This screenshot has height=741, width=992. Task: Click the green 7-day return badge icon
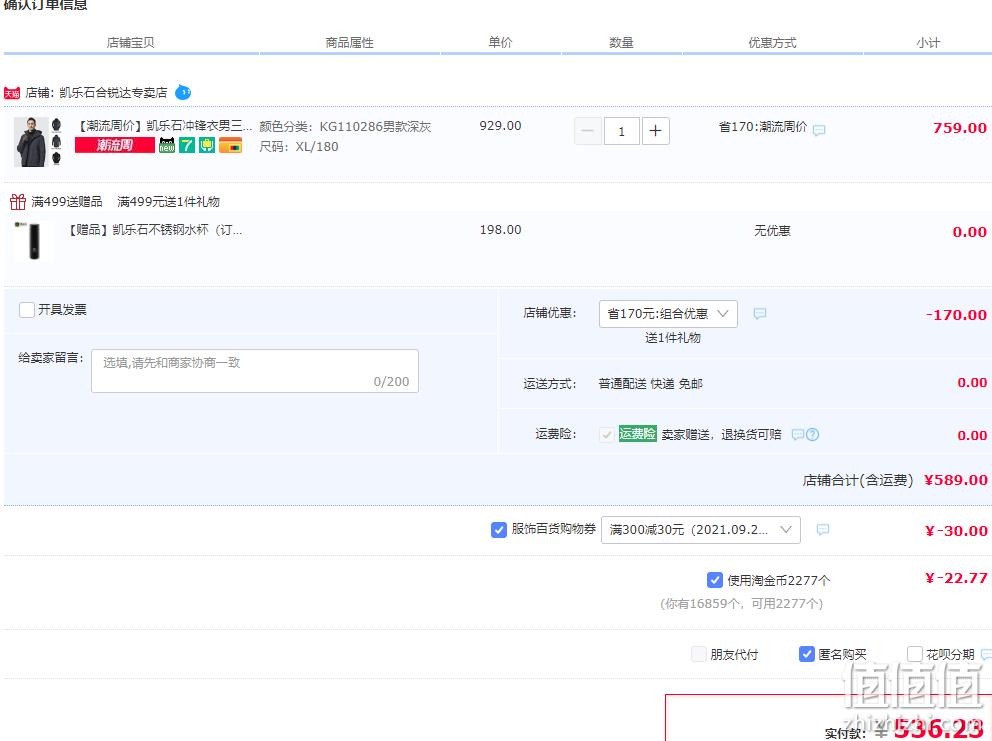187,146
